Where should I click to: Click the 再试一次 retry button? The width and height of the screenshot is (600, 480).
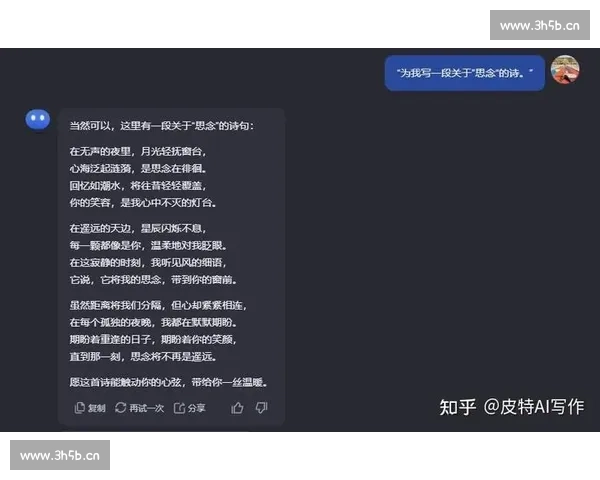139,408
